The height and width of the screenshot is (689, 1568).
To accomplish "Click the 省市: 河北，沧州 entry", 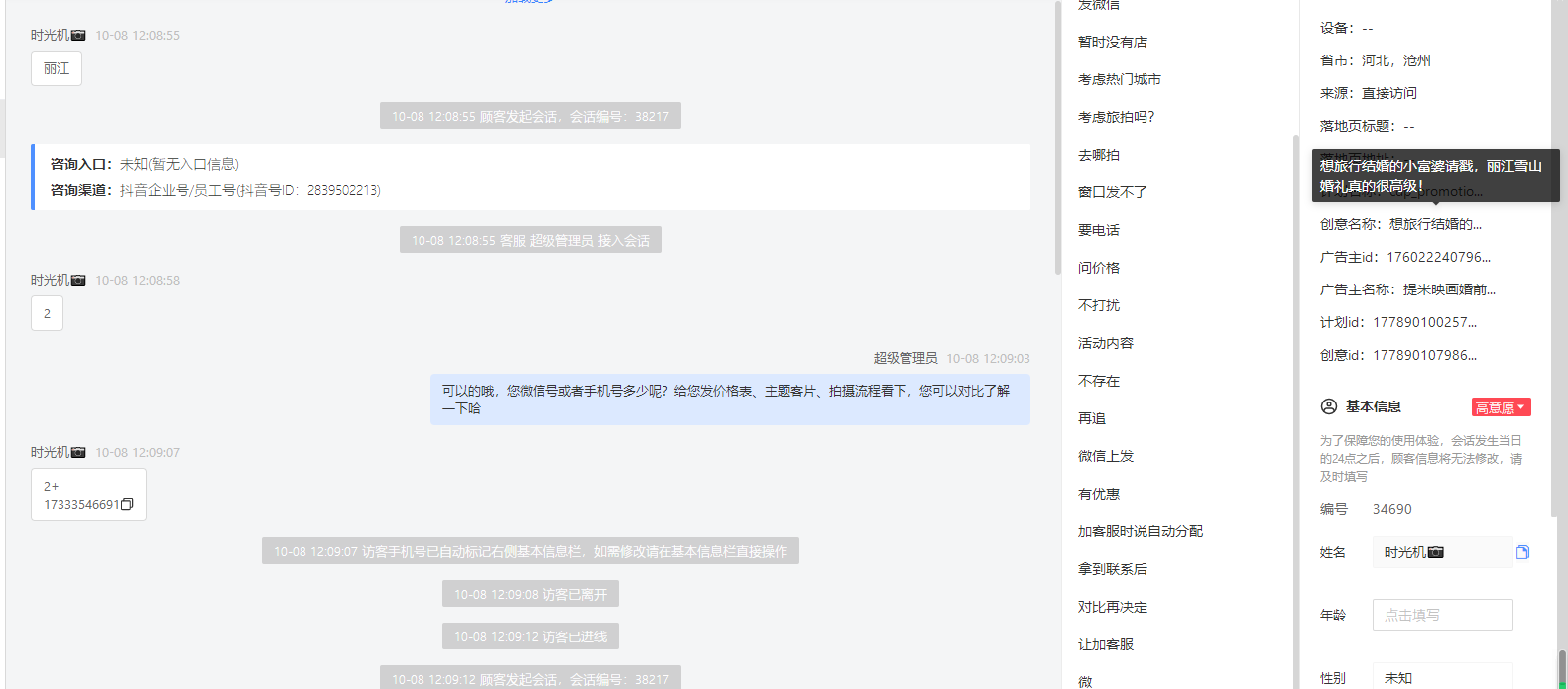I will point(1376,60).
